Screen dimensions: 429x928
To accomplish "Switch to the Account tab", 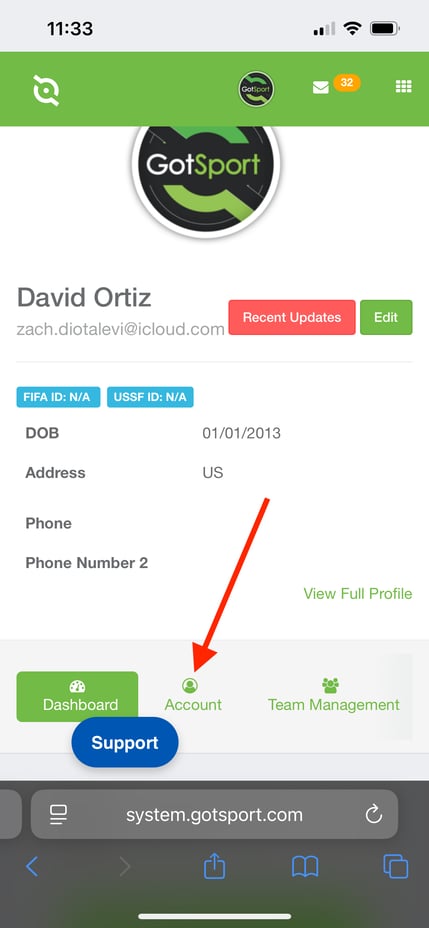I will click(193, 696).
